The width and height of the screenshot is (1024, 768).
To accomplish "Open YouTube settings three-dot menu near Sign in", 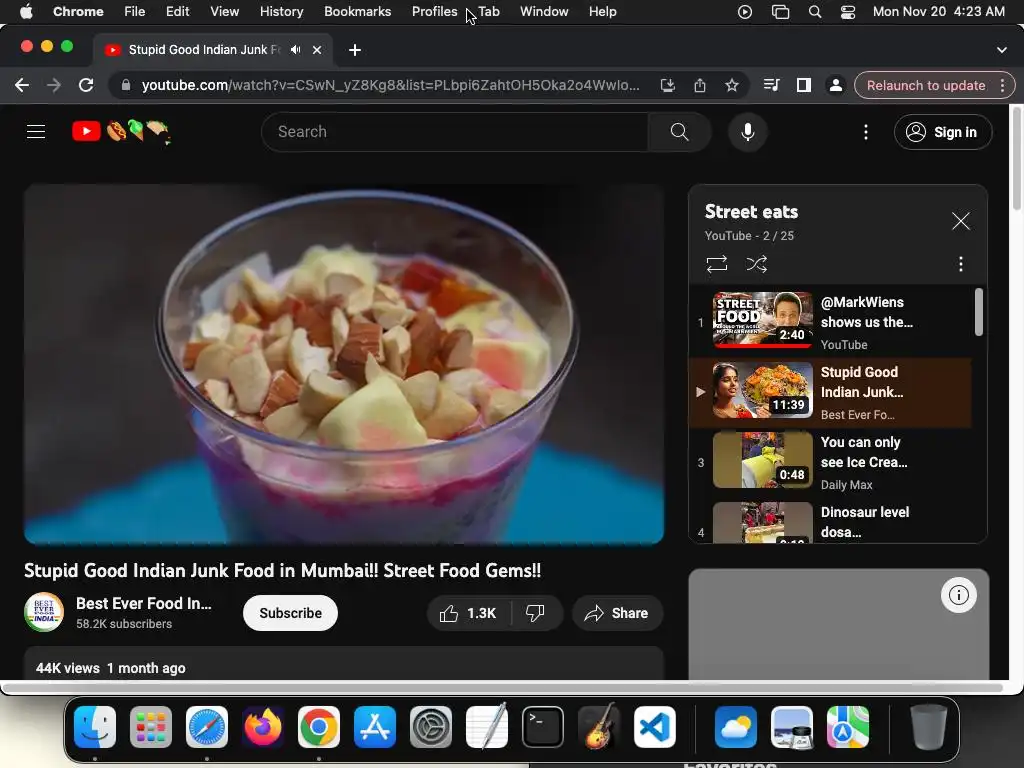I will 866,132.
